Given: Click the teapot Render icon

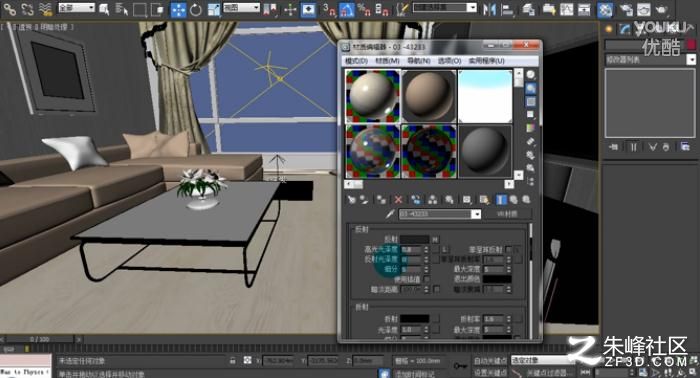Looking at the screenshot, I should click(662, 9).
